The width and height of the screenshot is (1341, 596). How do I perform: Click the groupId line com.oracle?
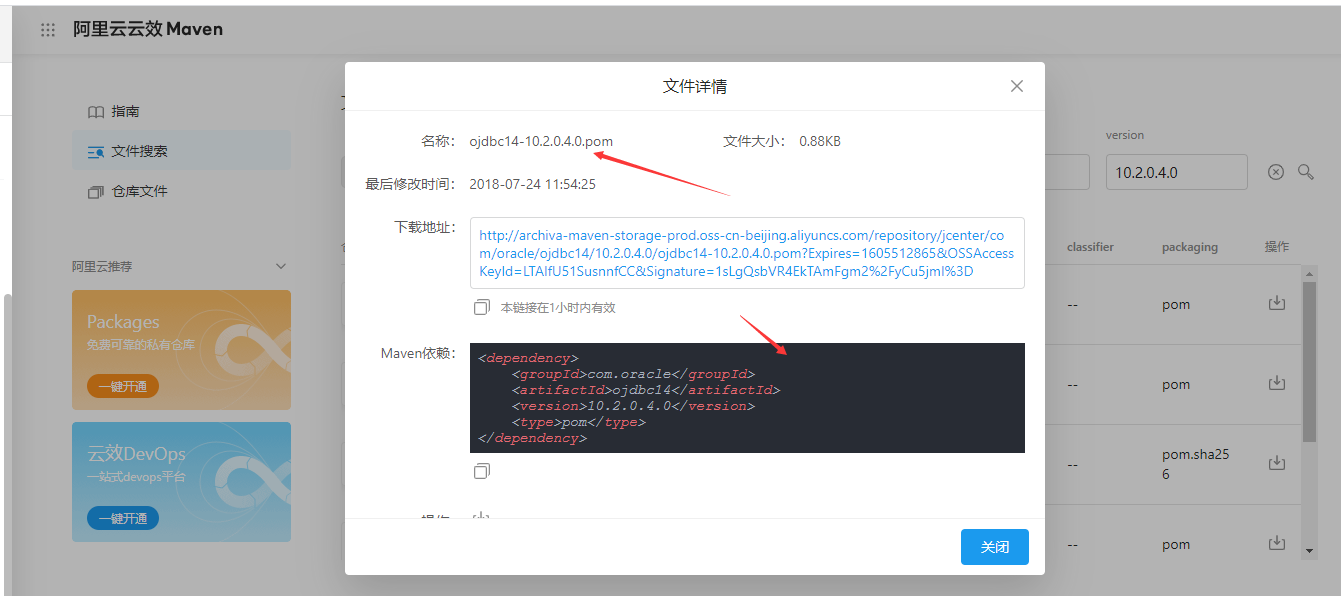(633, 374)
